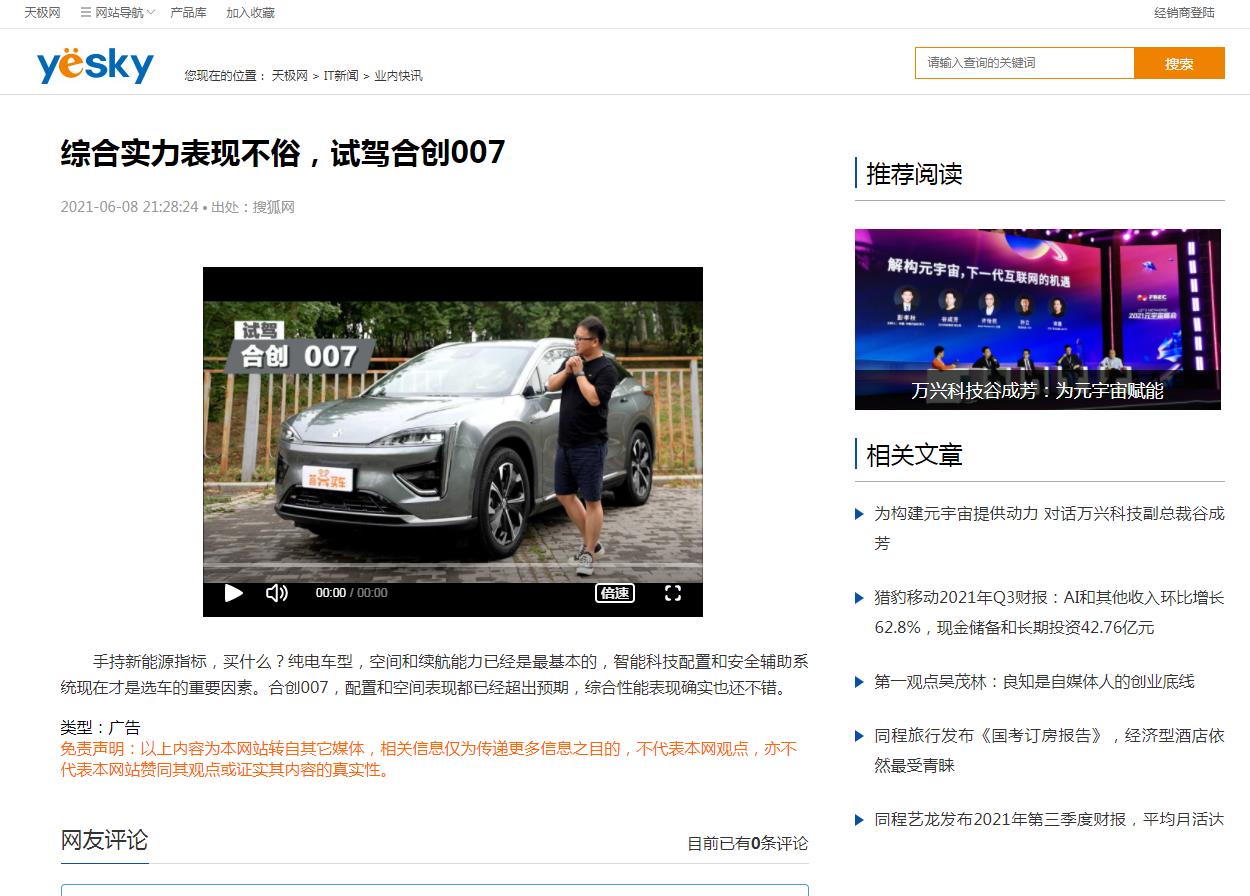Click the triangle bullet beside 第一观点吴茂林 article
This screenshot has width=1250, height=896.
click(859, 682)
